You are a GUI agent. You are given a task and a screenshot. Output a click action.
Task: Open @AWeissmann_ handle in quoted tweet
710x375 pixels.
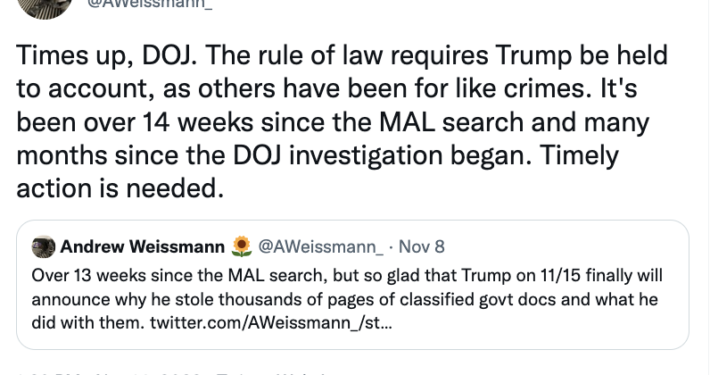coord(321,247)
